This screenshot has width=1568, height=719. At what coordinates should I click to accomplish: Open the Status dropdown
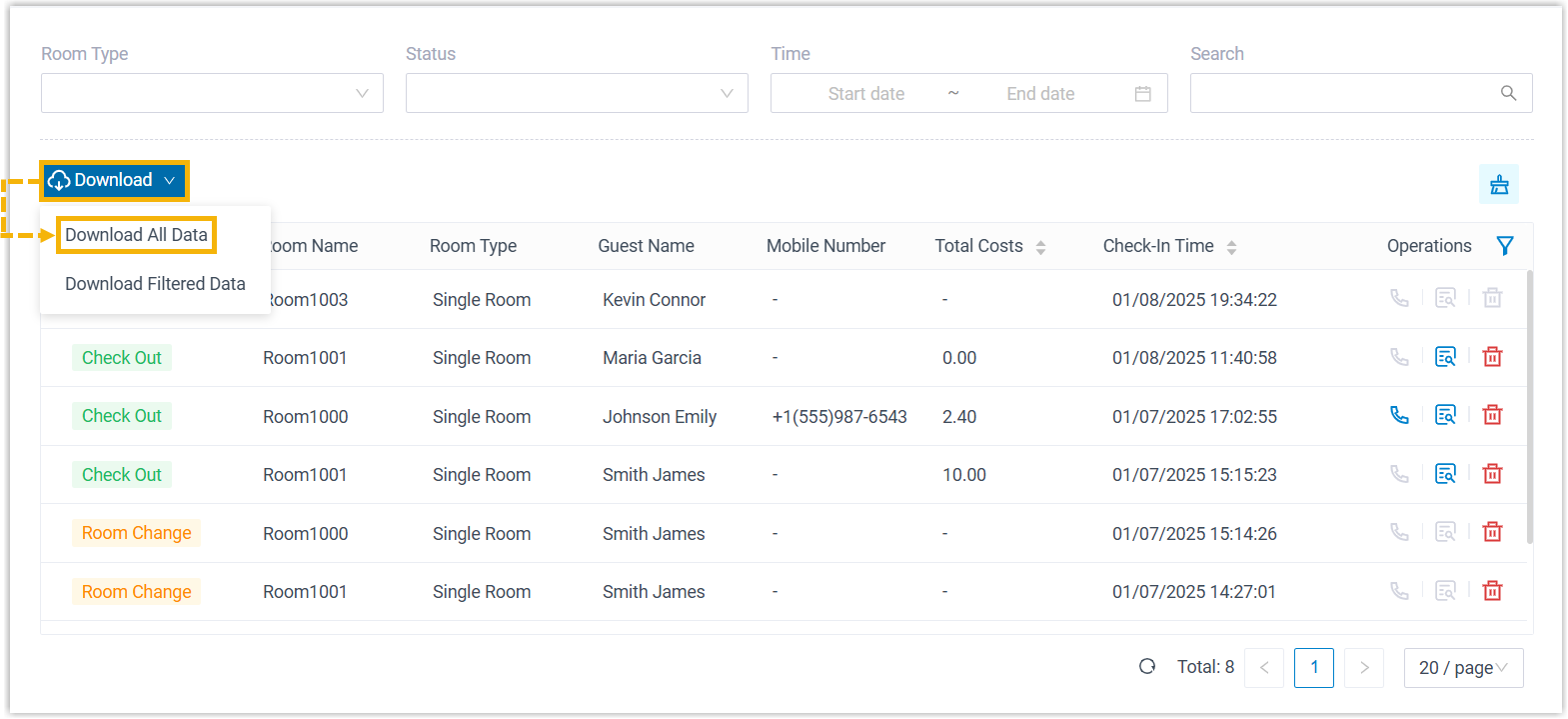[x=577, y=93]
